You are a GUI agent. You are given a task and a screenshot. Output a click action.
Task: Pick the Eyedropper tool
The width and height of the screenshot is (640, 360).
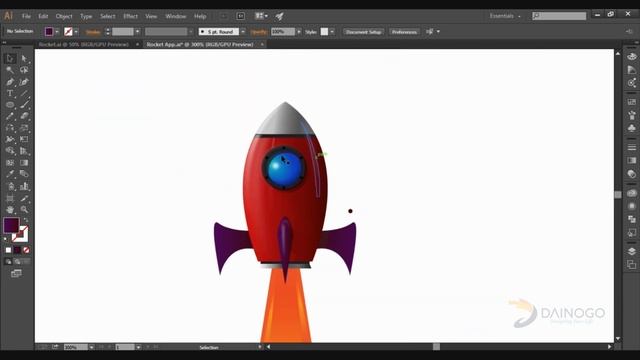(x=10, y=174)
